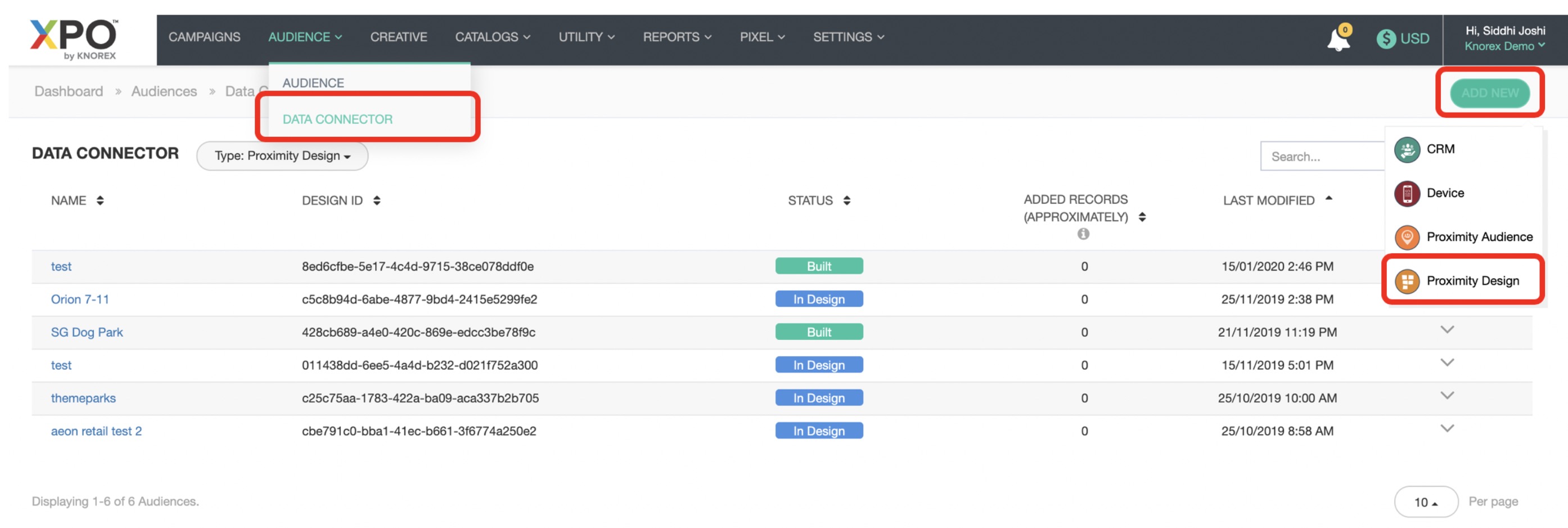Viewport: 1568px width, 528px height.
Task: Select Data Connector from Audience menu
Action: point(337,119)
